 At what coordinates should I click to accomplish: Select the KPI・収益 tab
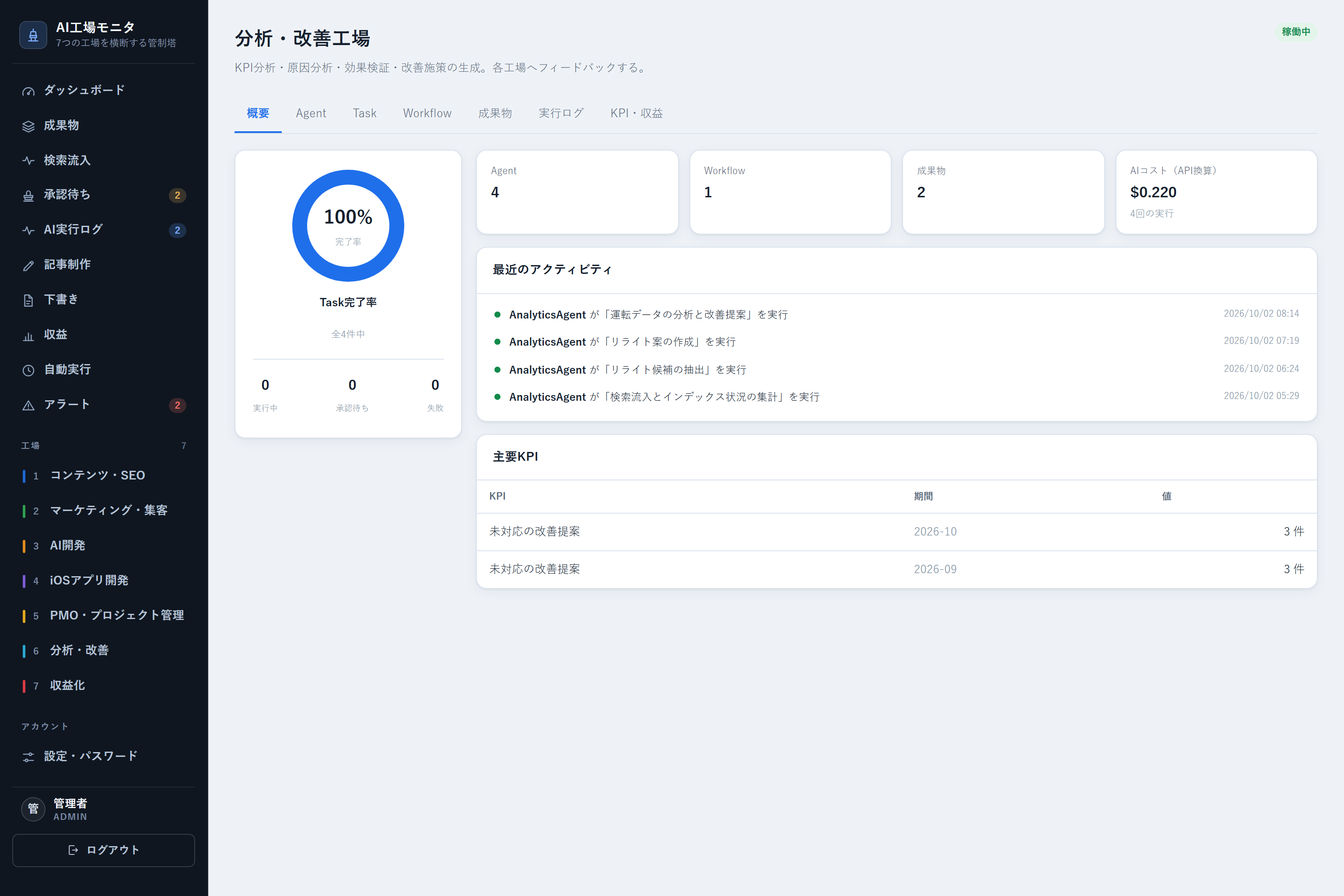click(637, 113)
